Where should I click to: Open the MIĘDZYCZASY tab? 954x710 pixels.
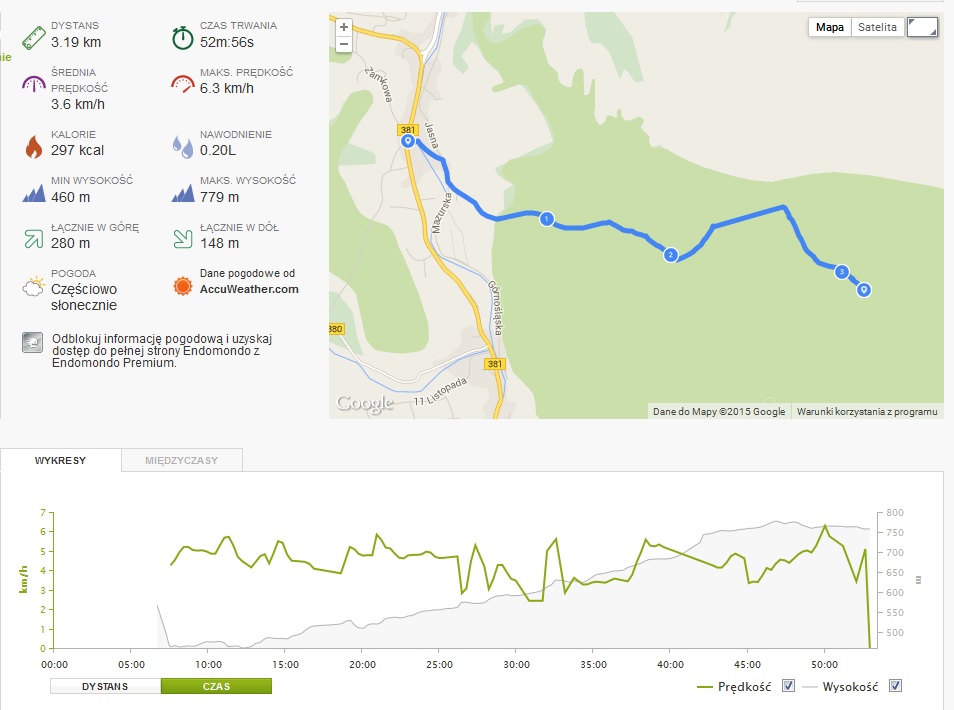pyautogui.click(x=181, y=461)
